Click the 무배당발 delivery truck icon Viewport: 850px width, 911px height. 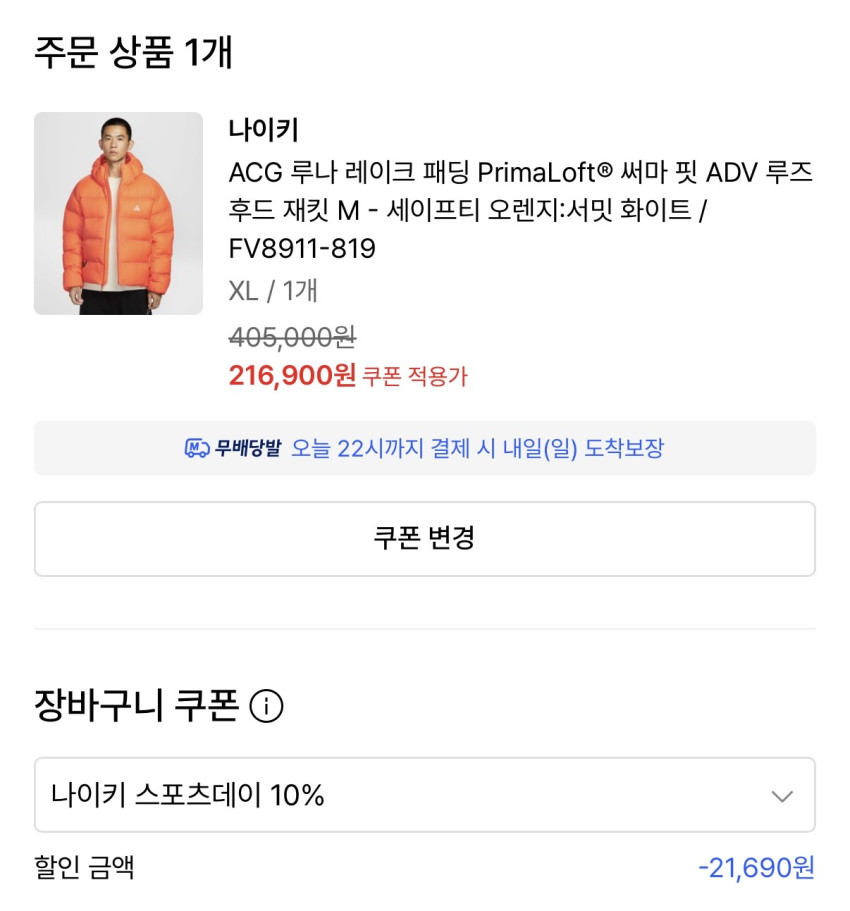197,448
